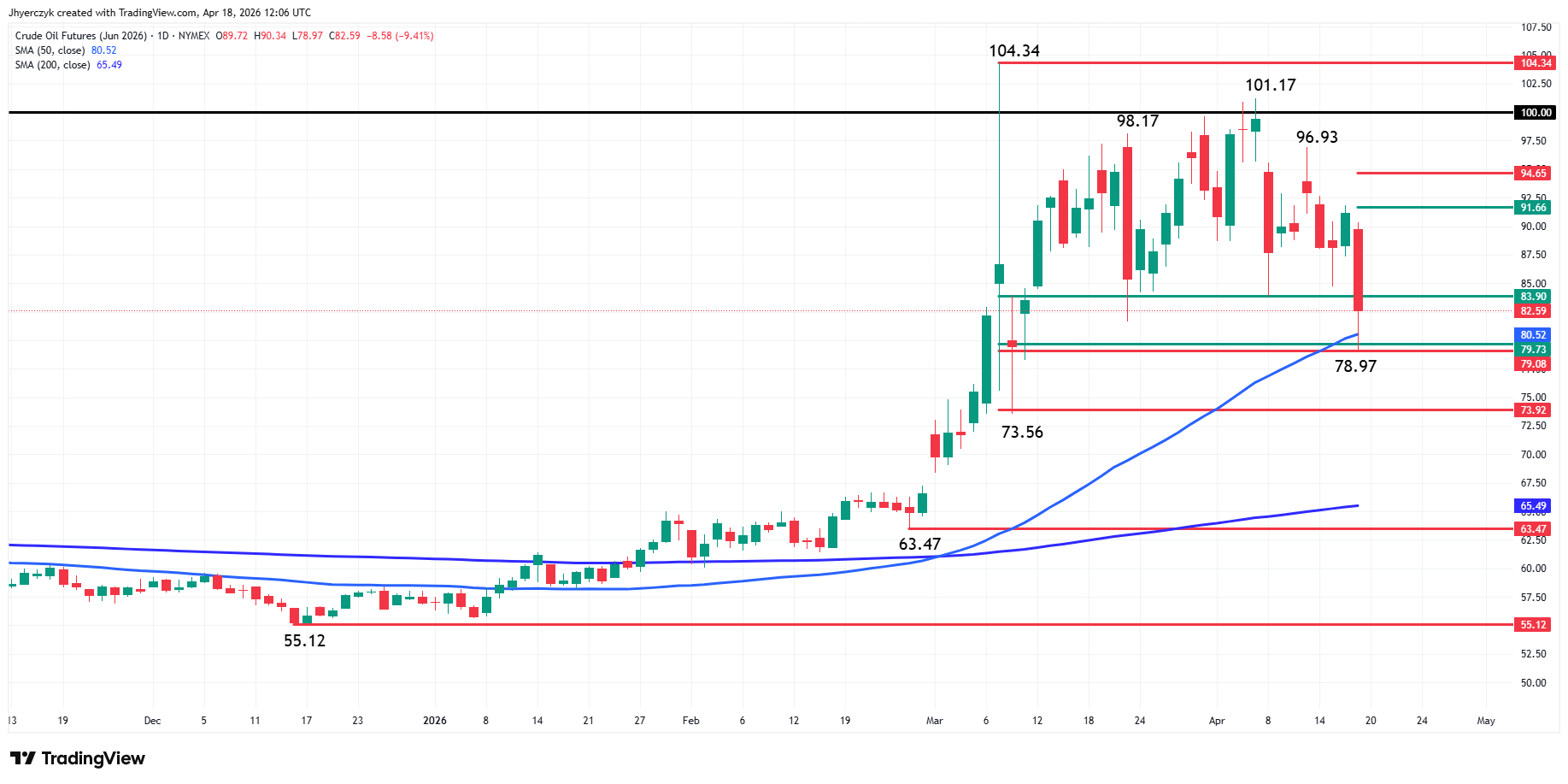The width and height of the screenshot is (1568, 784).
Task: Click the 79.08 red price label on the axis
Action: (1533, 364)
